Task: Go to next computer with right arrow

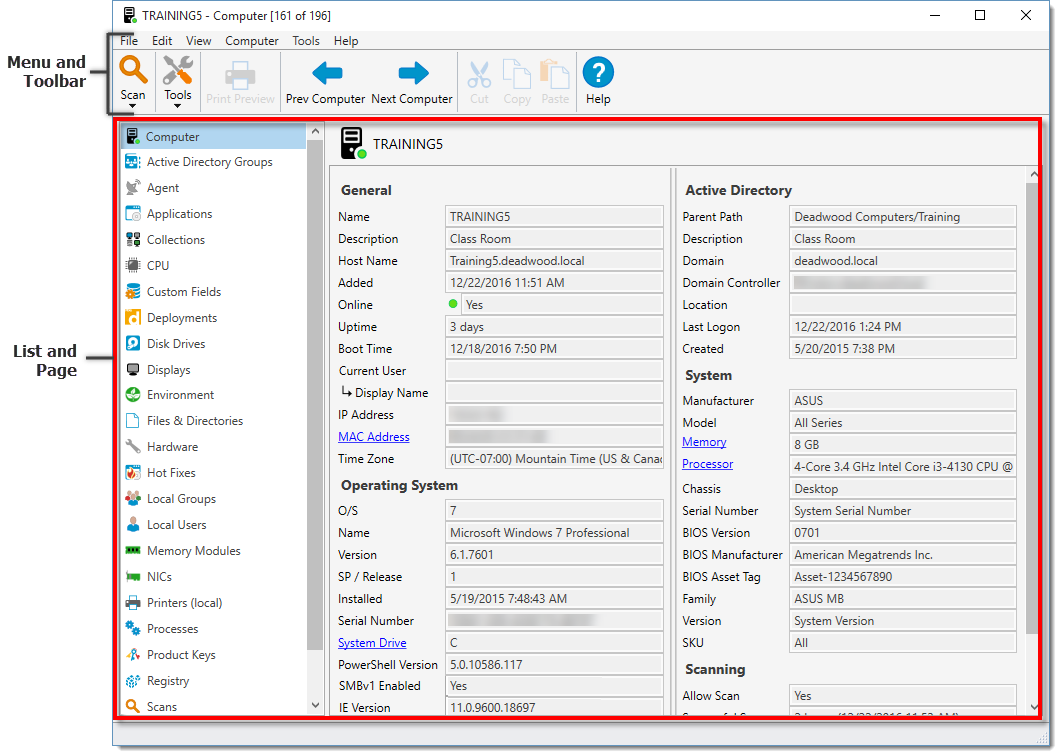Action: click(413, 73)
